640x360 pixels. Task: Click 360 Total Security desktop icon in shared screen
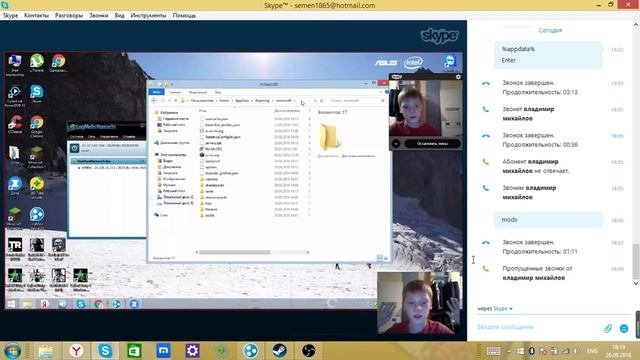point(37,186)
